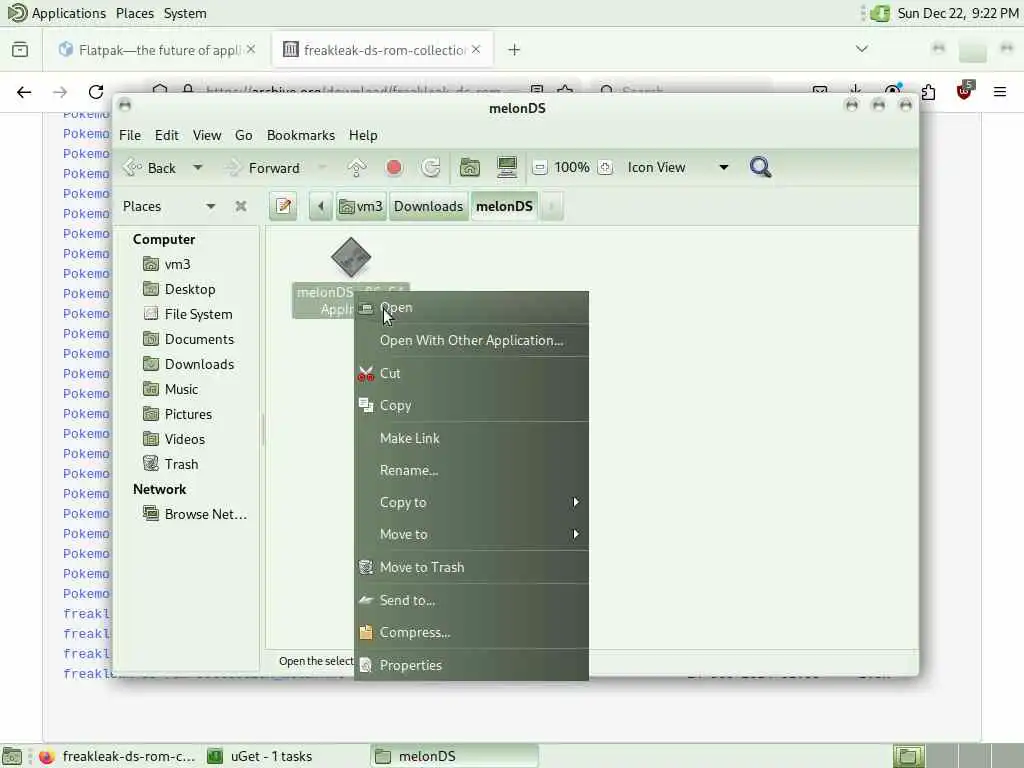Open the Places system menu
This screenshot has height=768, width=1024.
coord(135,13)
